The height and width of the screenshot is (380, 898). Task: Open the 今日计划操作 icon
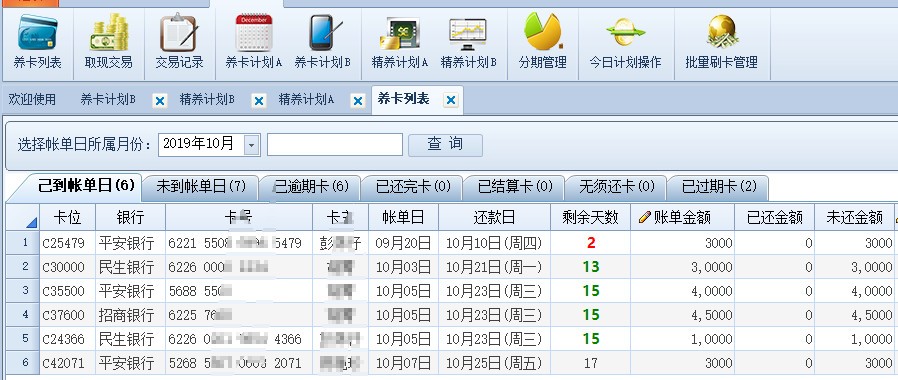tap(625, 32)
